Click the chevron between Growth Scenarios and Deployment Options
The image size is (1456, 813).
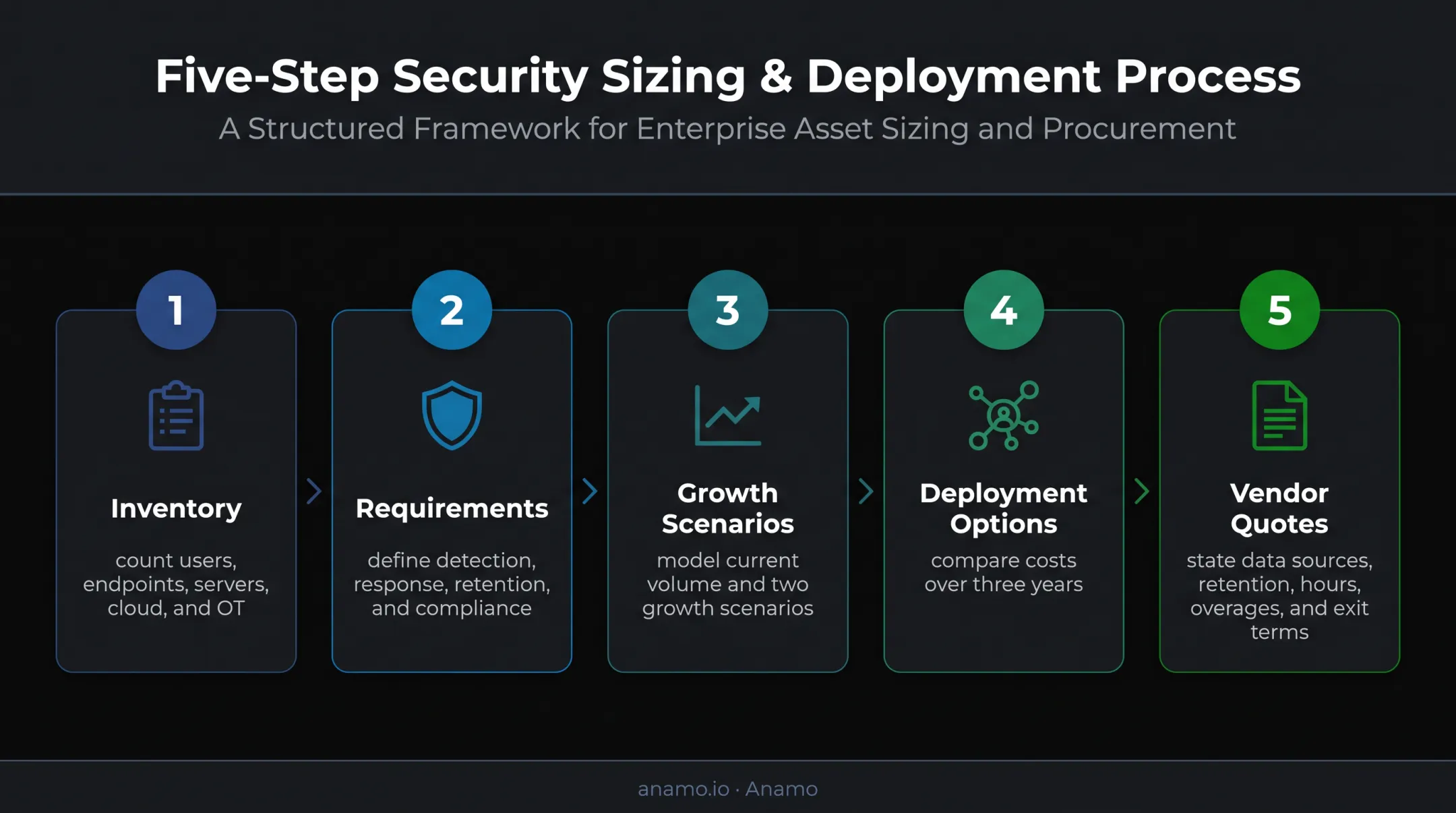click(x=866, y=491)
